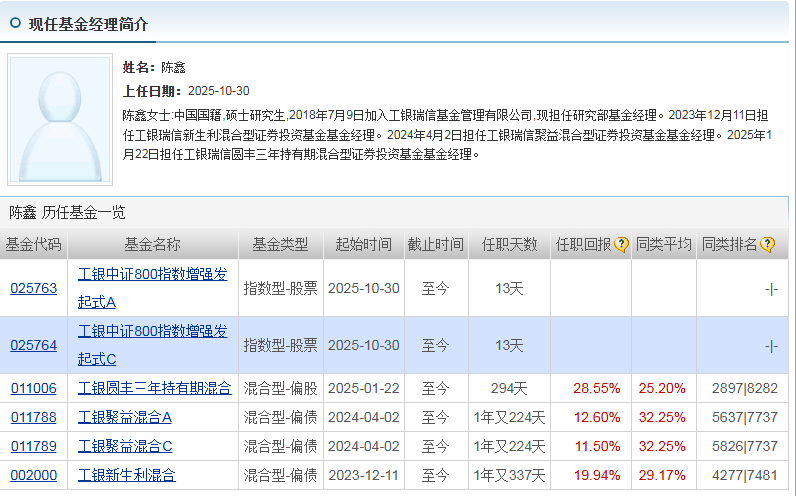Click the 1年又337天 tenure cell

(x=509, y=475)
